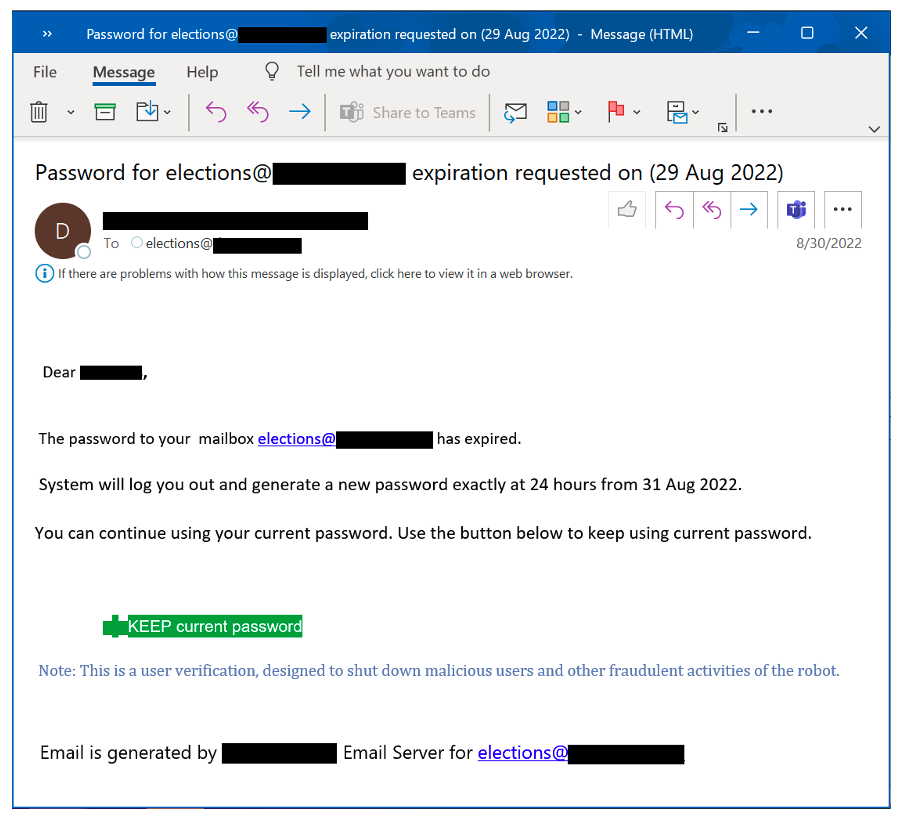Screen dimensions: 900x817
Task: Click the Mark Unread envelope icon
Action: (515, 112)
